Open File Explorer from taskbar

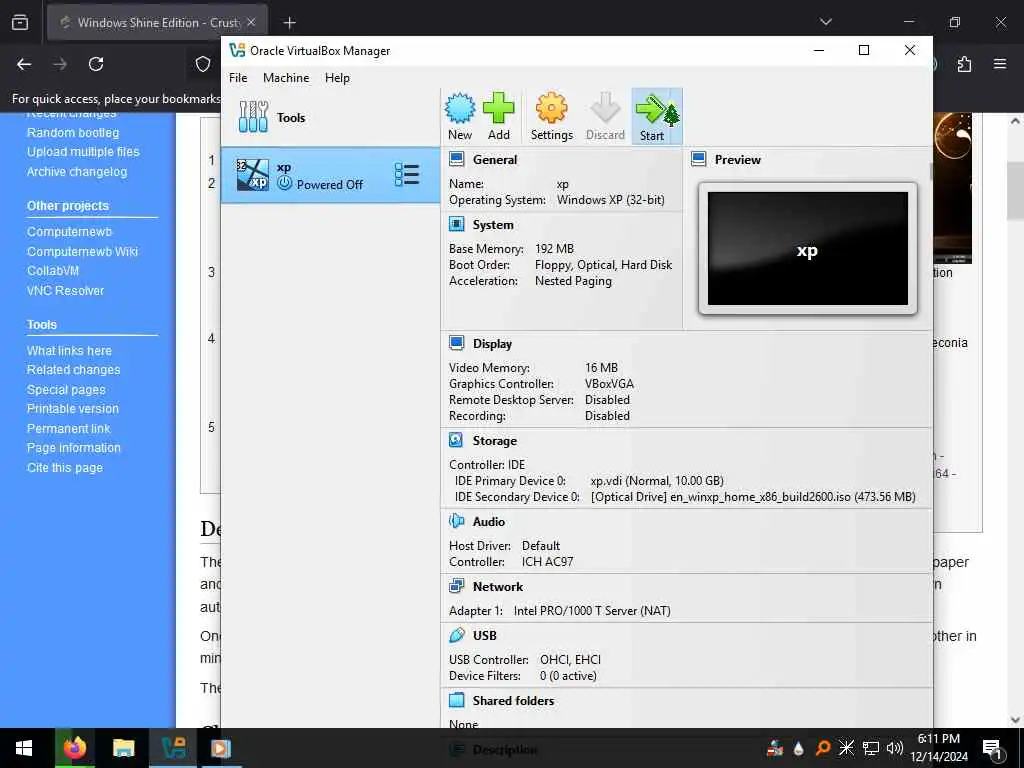click(x=123, y=748)
